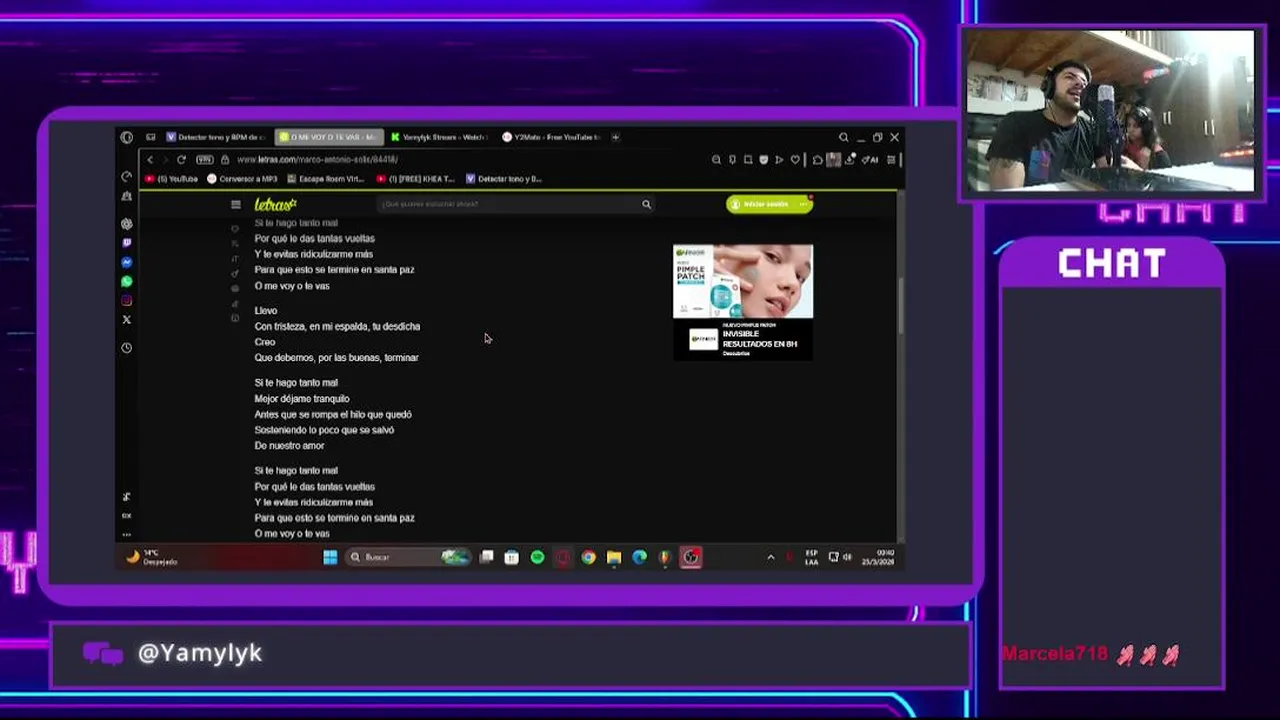Click lyric 'Que debemos, por las buenas, terminar'
The height and width of the screenshot is (720, 1280).
point(336,358)
